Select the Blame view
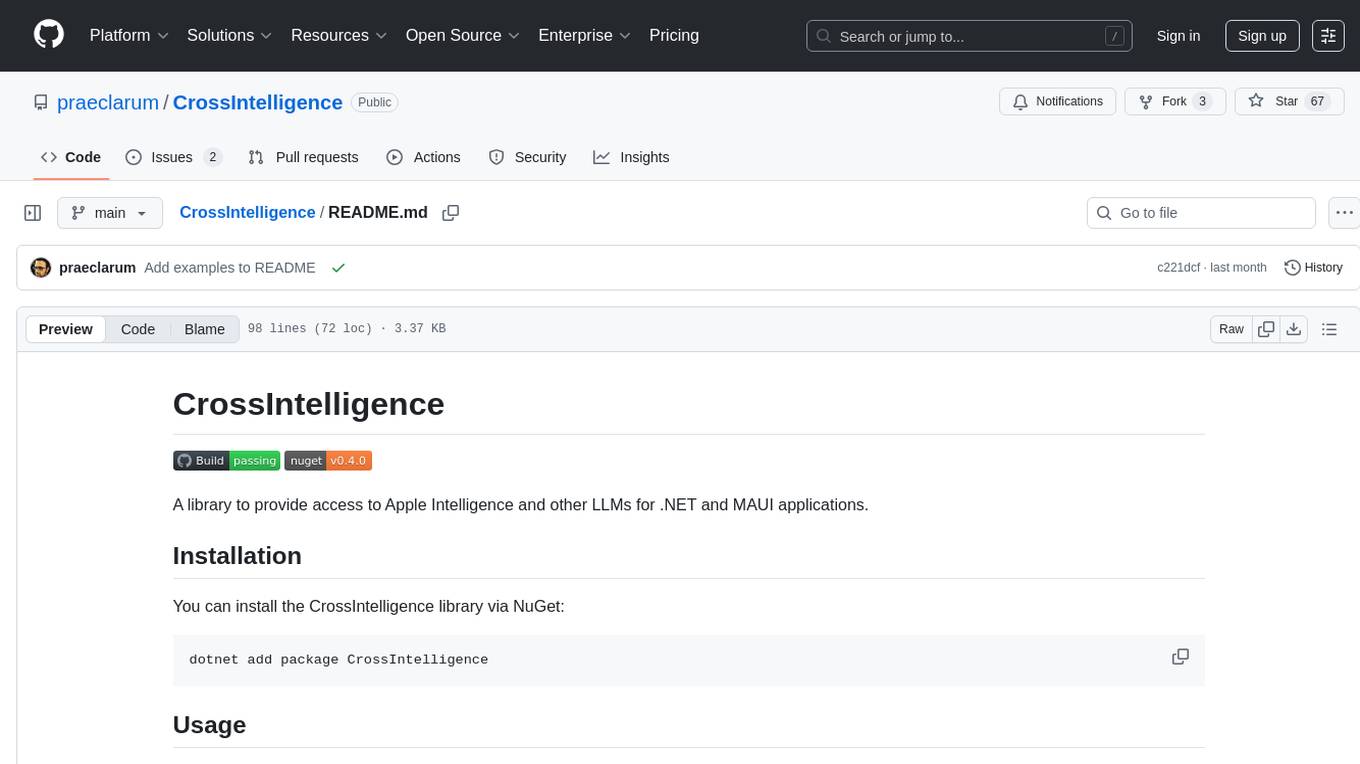The image size is (1360, 764). point(205,329)
